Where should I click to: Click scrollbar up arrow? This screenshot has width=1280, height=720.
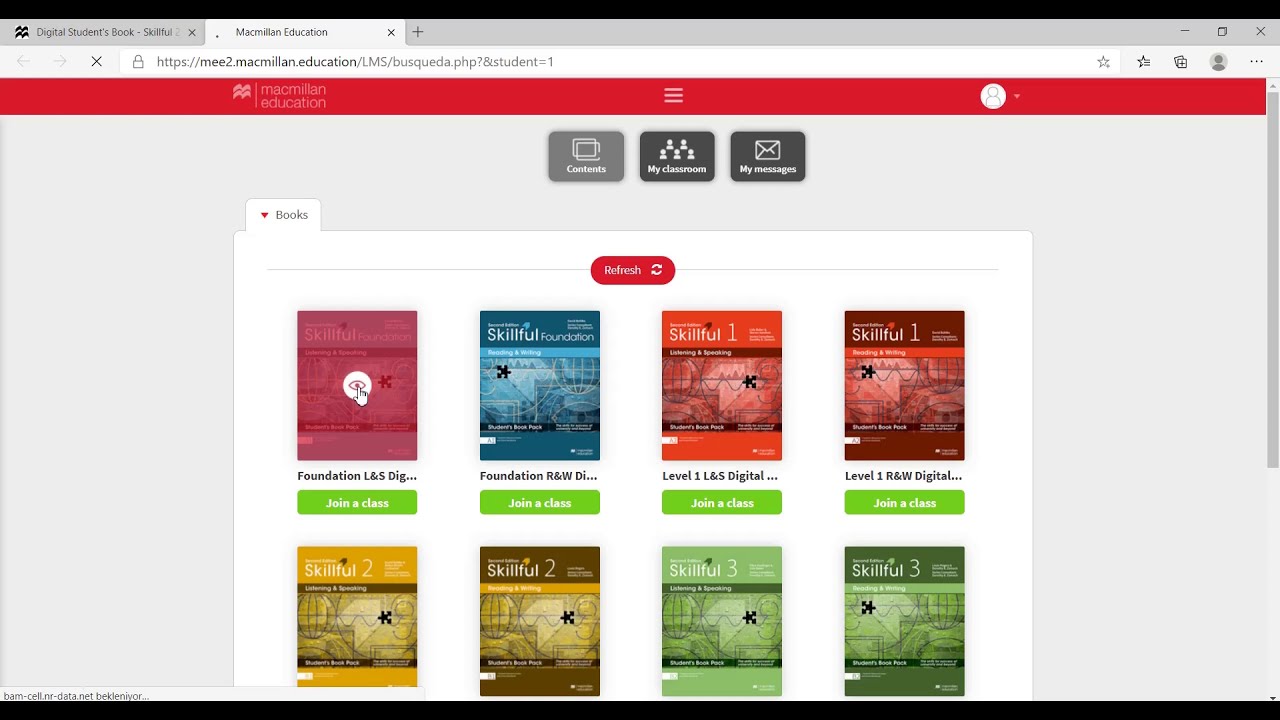tap(1272, 85)
